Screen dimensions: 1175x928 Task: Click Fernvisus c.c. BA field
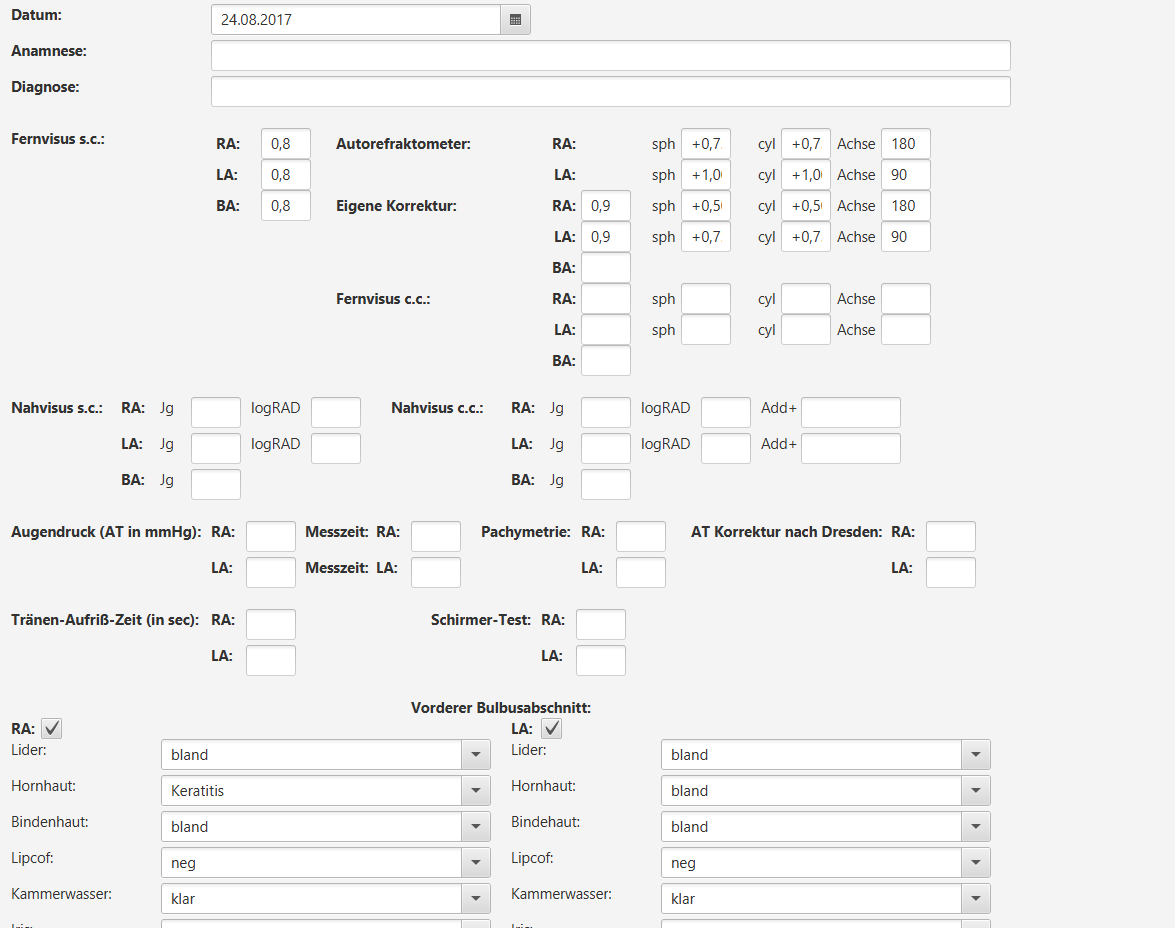(x=605, y=361)
